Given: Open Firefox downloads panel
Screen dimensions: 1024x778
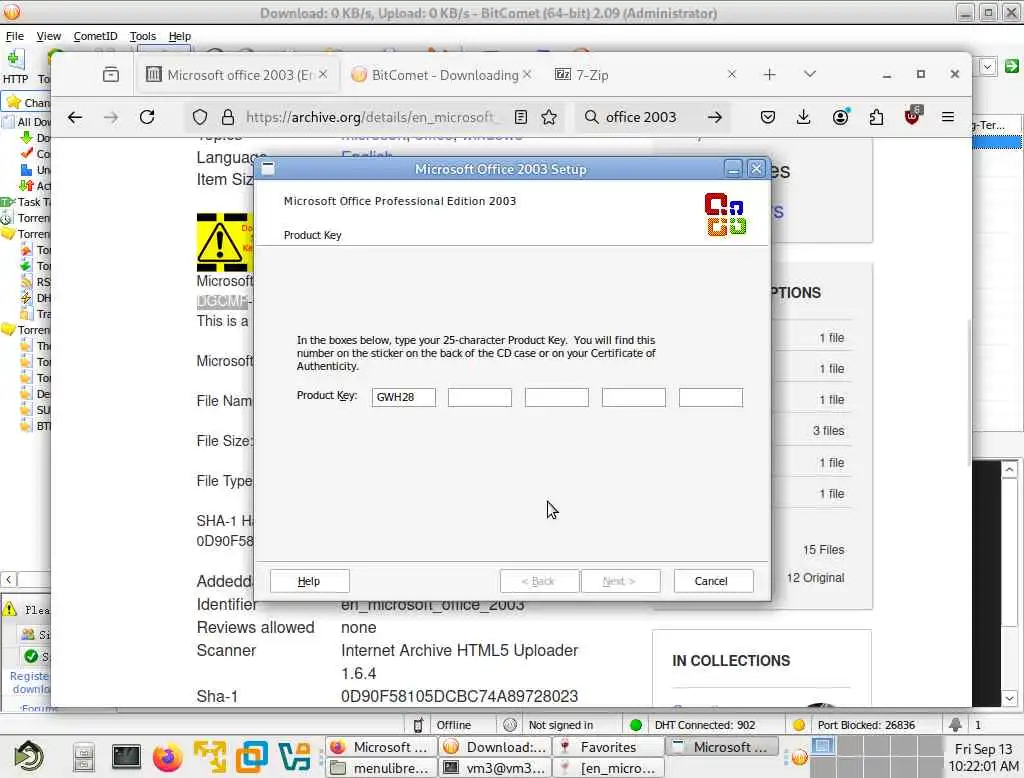Looking at the screenshot, I should pos(803,117).
